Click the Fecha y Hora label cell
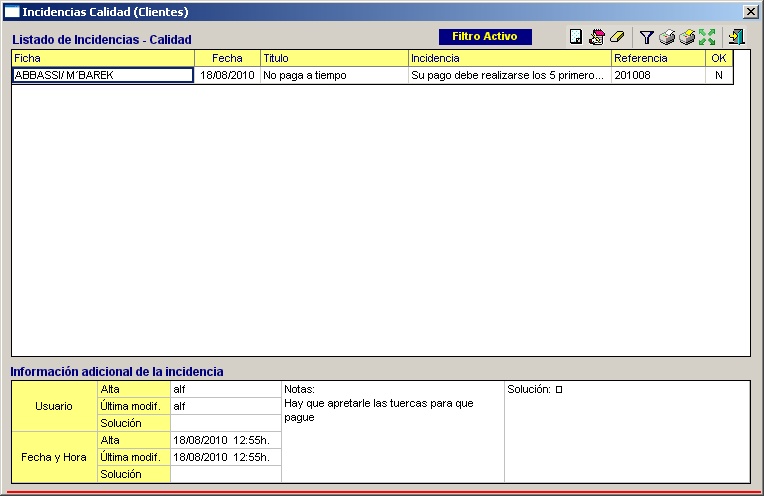 (x=54, y=457)
